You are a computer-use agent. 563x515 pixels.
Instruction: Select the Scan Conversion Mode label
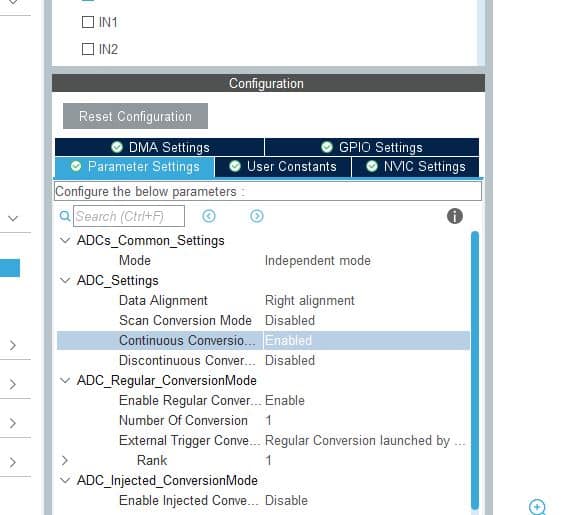click(185, 320)
